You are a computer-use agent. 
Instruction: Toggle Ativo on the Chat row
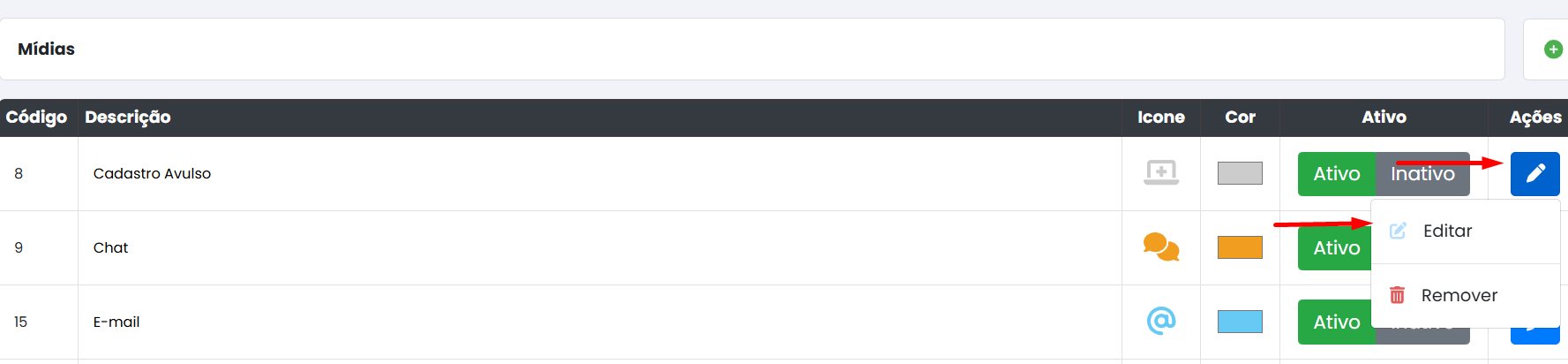[x=1334, y=248]
